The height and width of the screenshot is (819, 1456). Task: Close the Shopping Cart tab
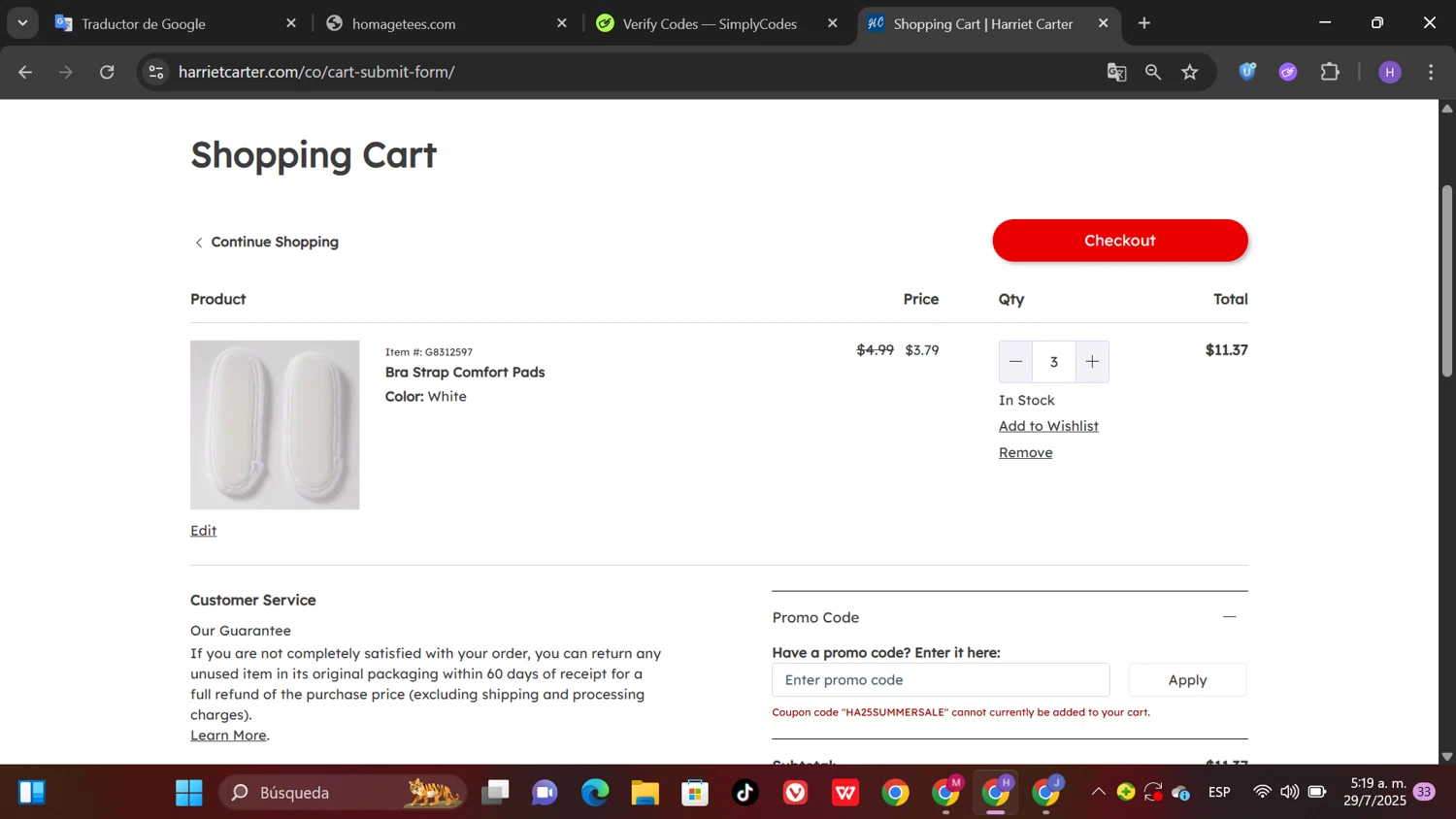pyautogui.click(x=1104, y=23)
